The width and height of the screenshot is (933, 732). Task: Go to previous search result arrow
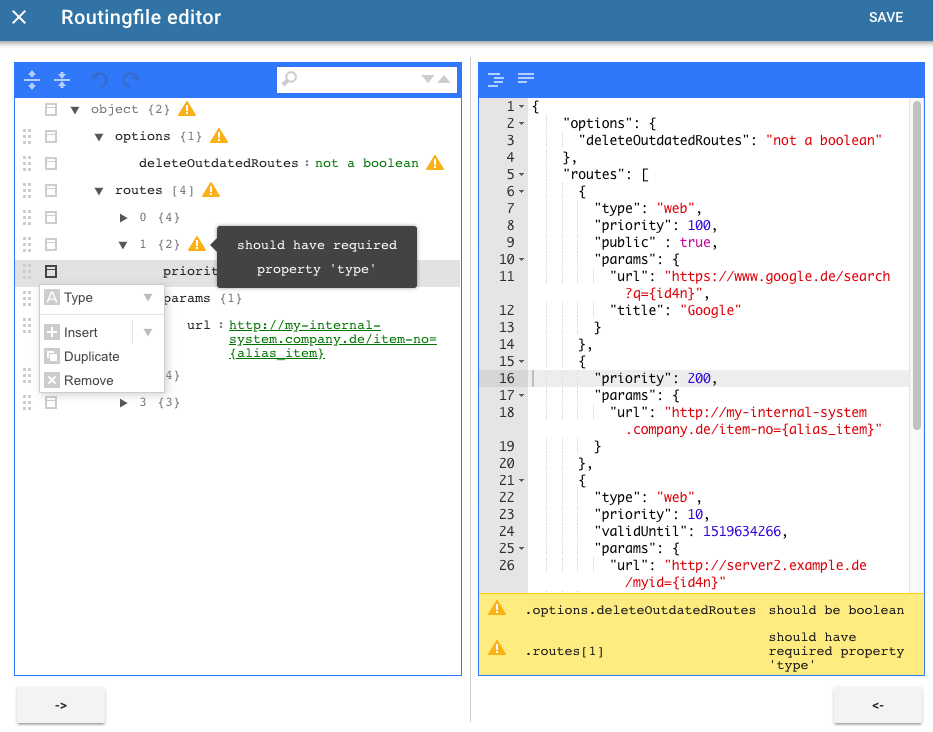[x=444, y=79]
